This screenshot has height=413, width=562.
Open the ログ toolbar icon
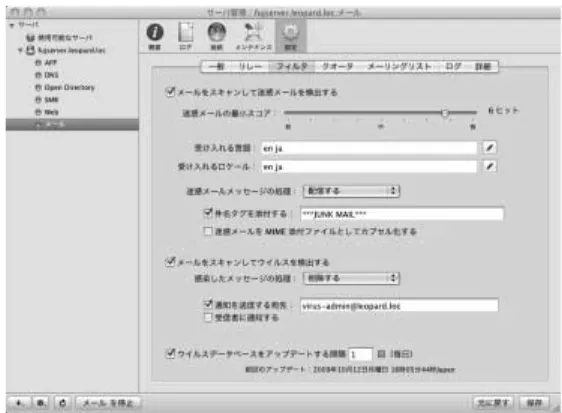[x=186, y=36]
